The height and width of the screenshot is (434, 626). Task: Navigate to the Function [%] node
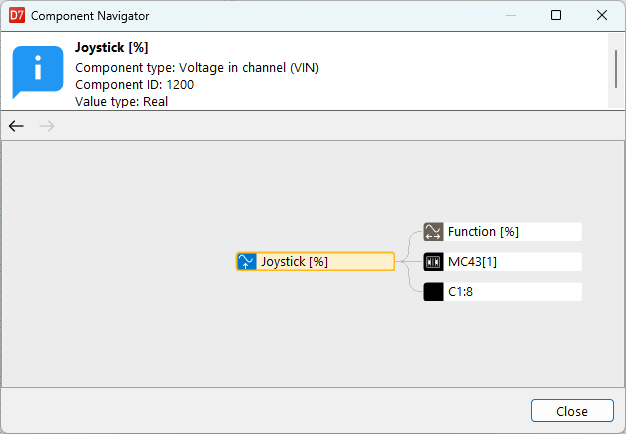(x=483, y=232)
